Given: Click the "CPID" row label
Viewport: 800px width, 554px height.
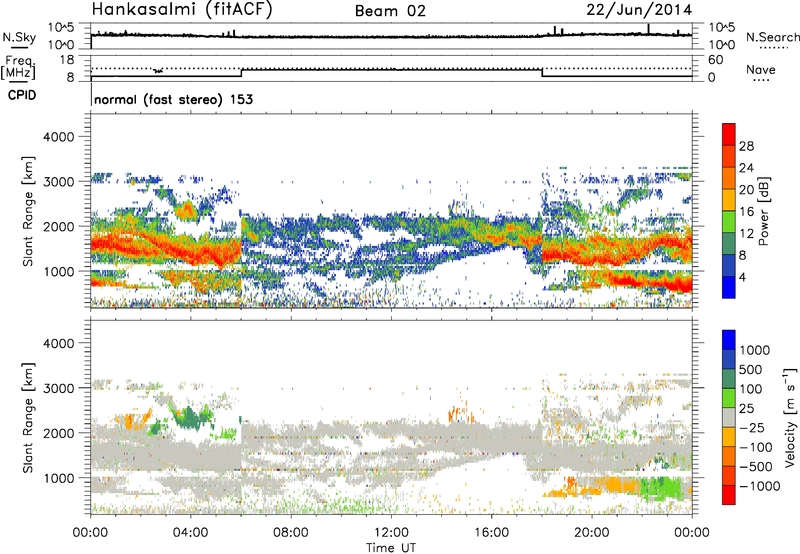Looking at the screenshot, I should 22,95.
